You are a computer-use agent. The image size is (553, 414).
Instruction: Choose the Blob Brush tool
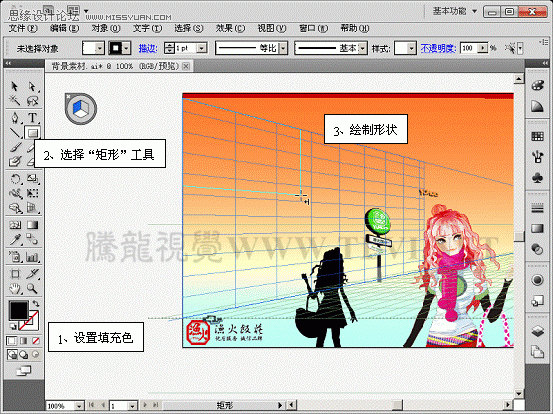click(14, 162)
